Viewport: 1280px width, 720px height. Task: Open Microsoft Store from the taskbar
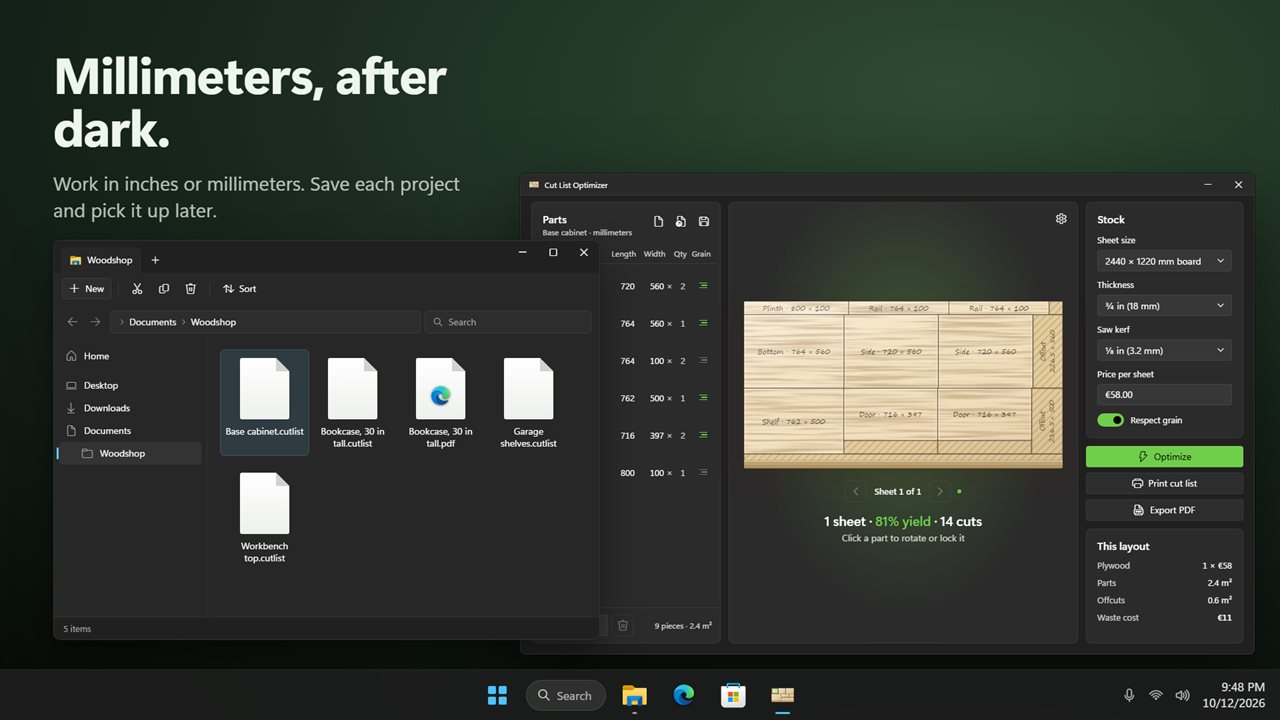733,695
